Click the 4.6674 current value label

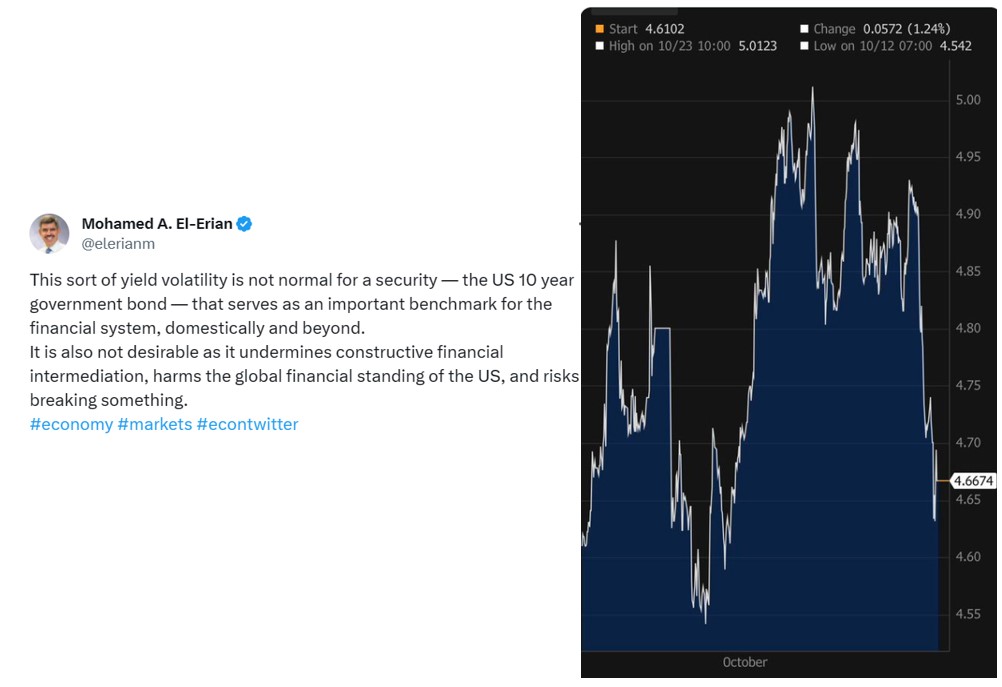(x=973, y=481)
